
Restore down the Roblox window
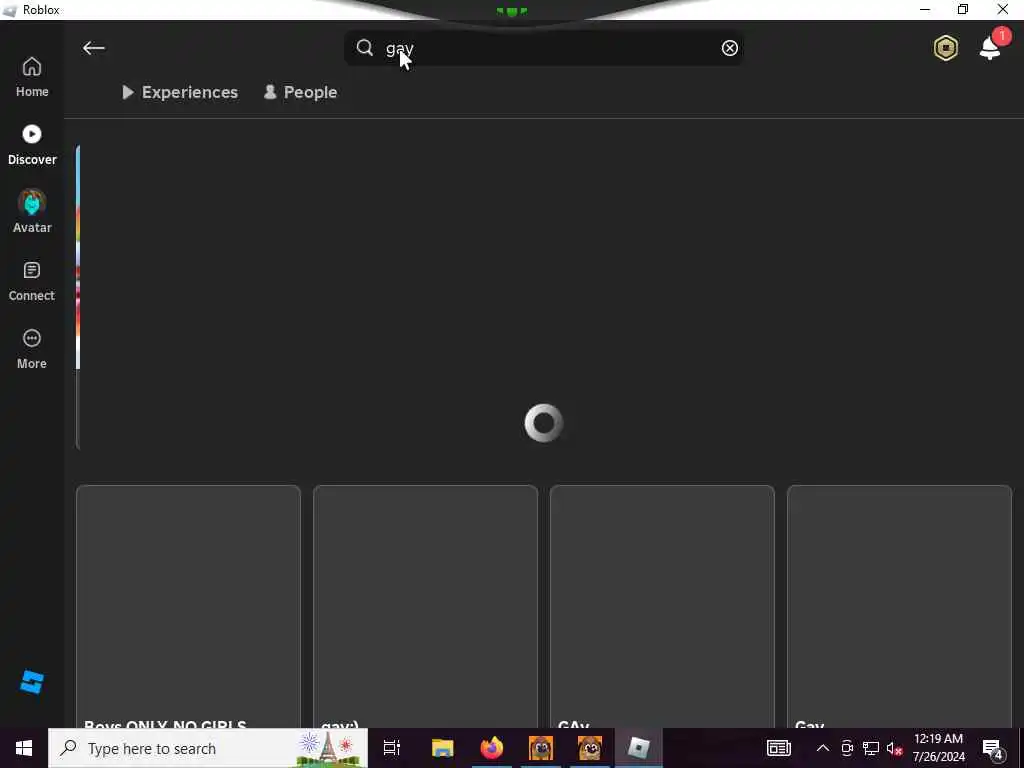(x=963, y=9)
